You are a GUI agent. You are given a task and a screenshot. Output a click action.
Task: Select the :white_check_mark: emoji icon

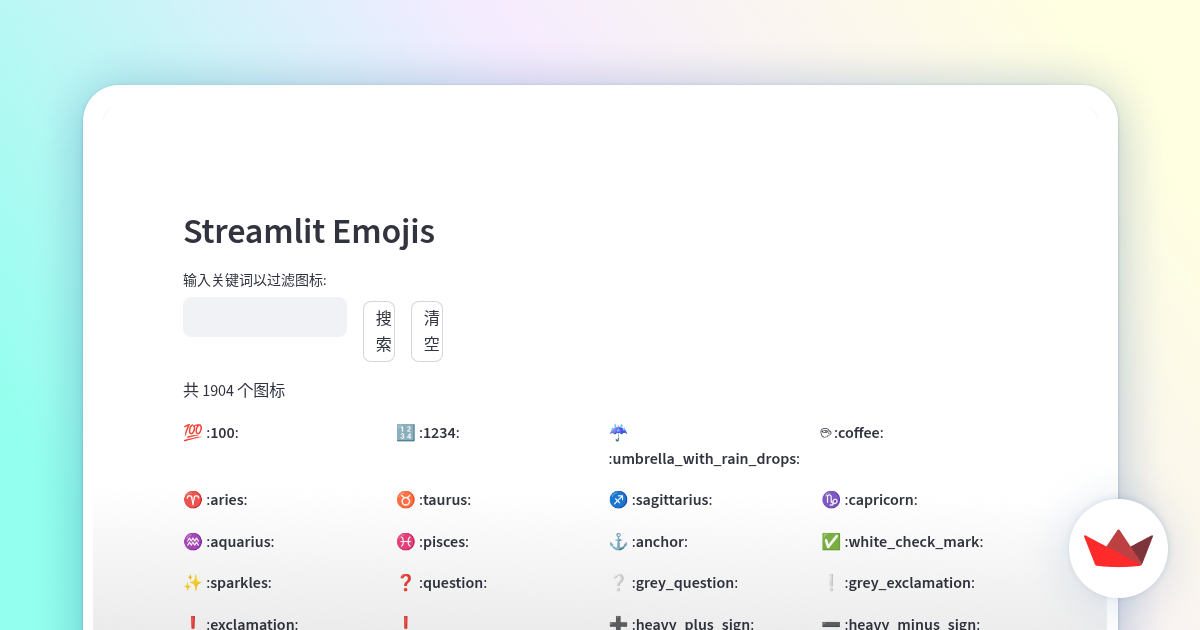(830, 541)
